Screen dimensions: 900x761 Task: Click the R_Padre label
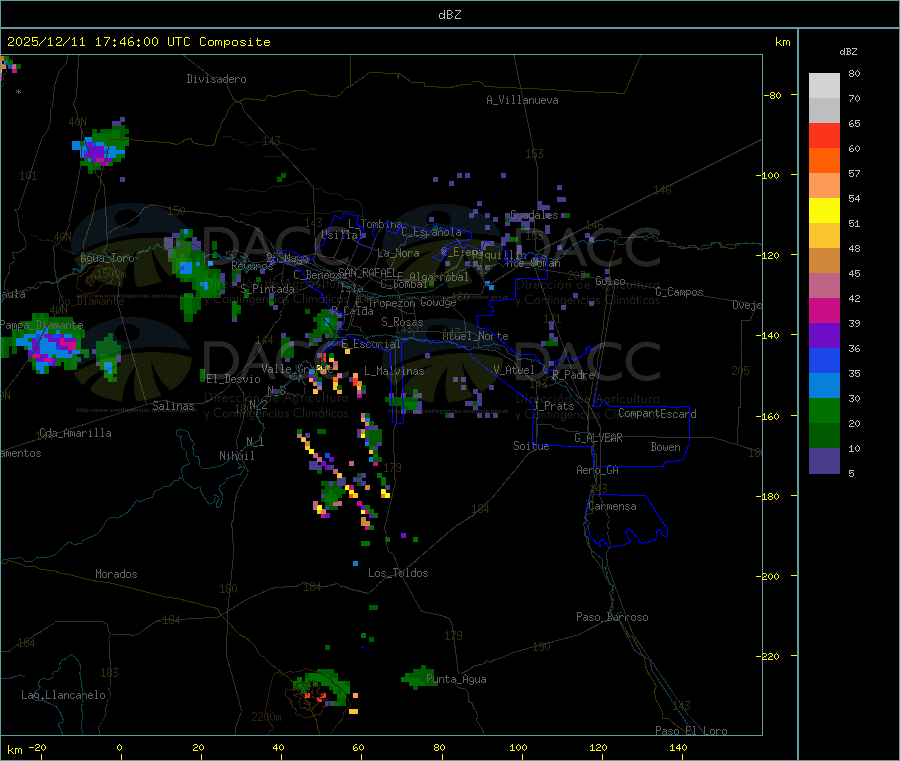tap(573, 375)
